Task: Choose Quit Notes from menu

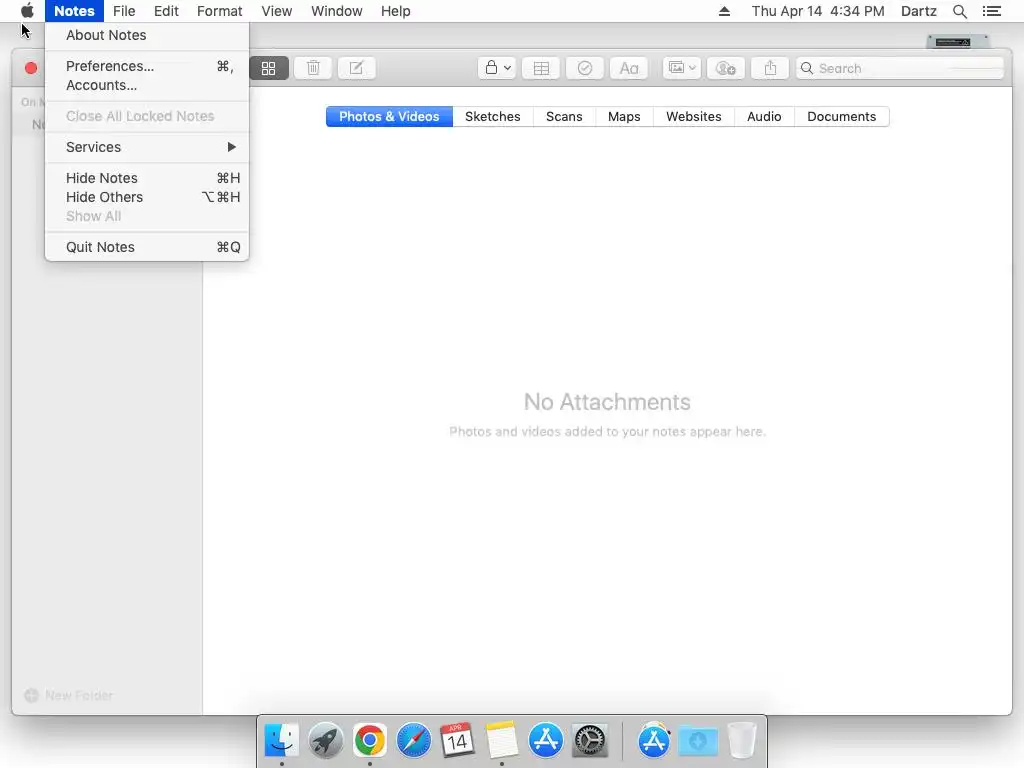Action: (x=147, y=247)
